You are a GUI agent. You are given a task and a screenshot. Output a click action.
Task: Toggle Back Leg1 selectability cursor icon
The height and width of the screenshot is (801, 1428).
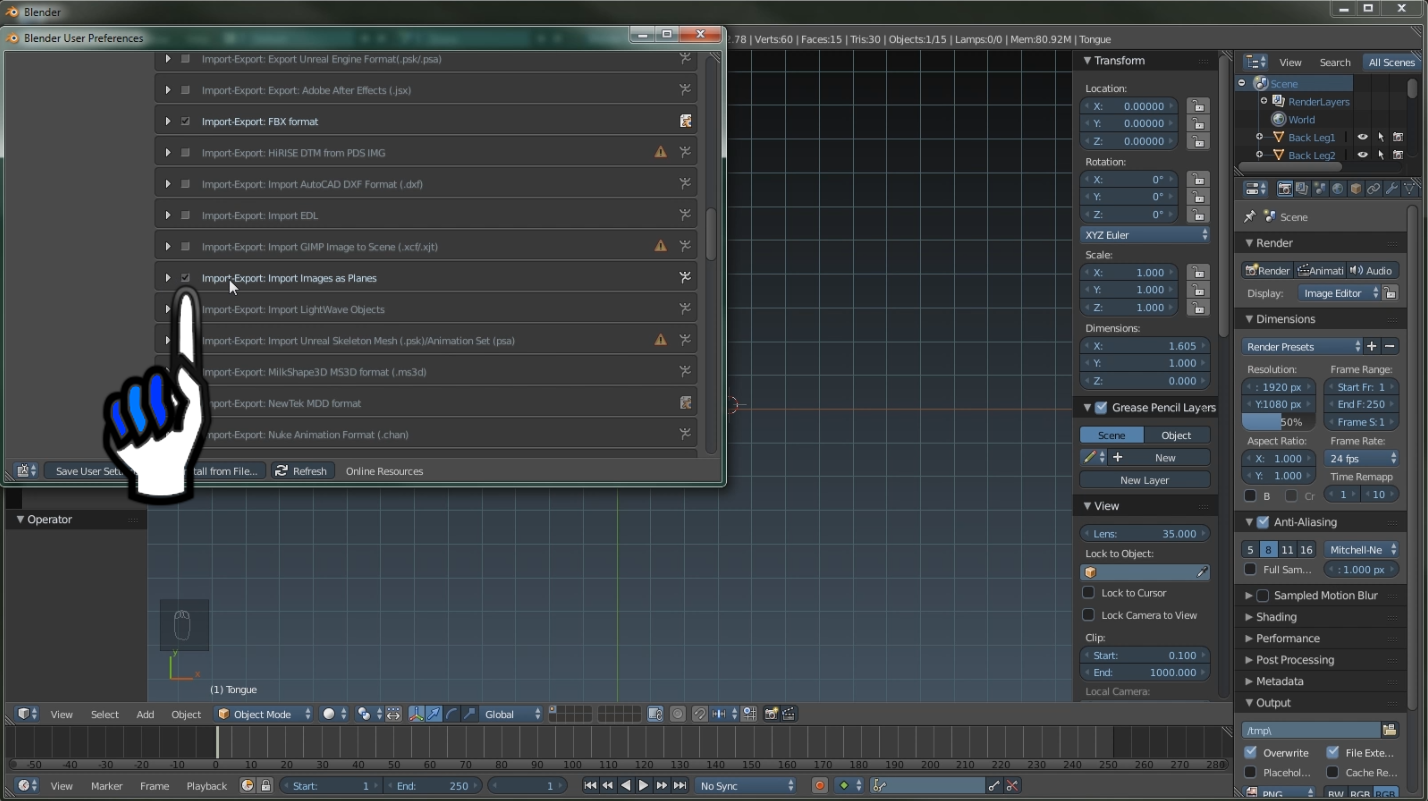pos(1380,137)
